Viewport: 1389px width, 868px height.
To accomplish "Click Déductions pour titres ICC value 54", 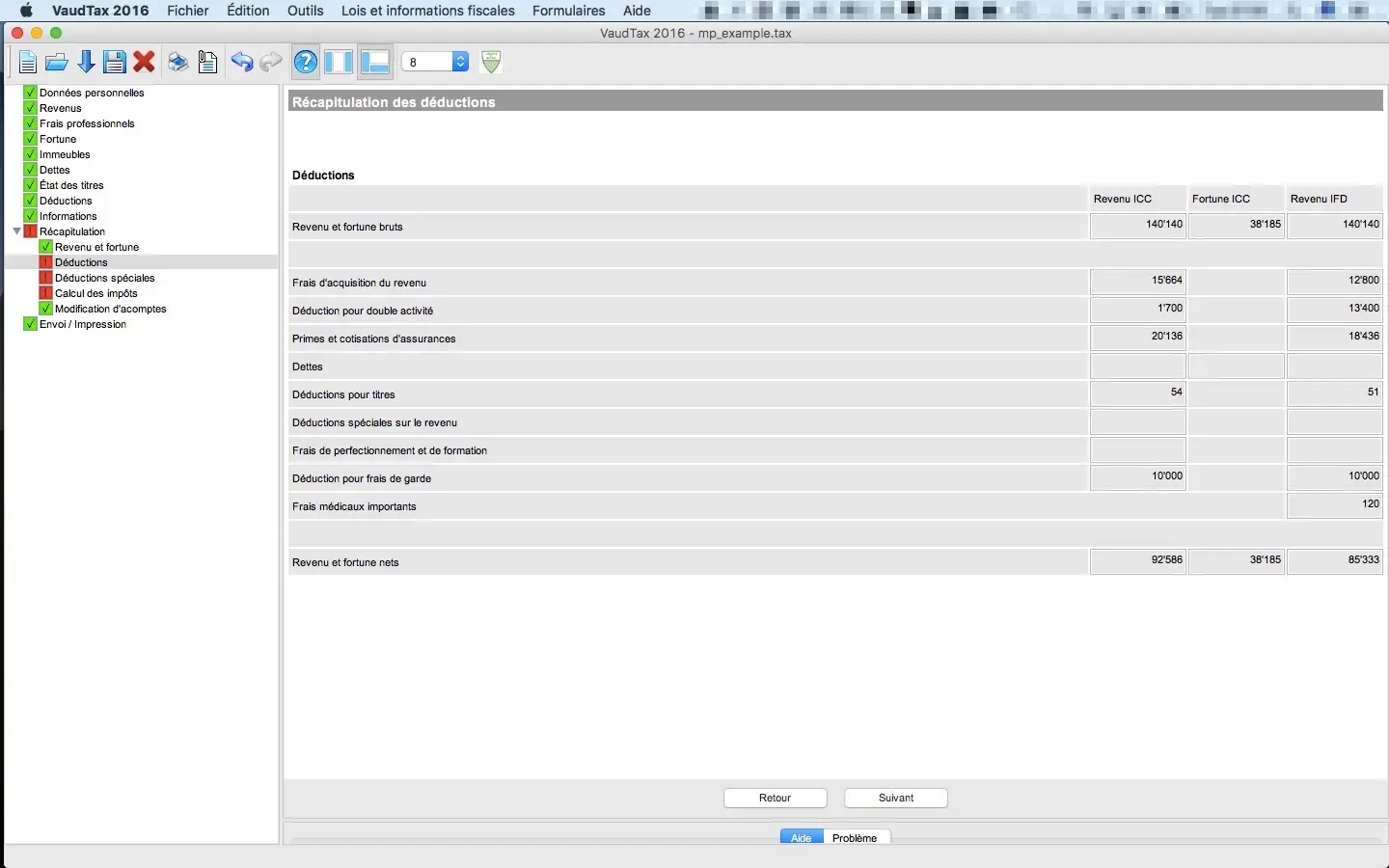I will (1138, 393).
